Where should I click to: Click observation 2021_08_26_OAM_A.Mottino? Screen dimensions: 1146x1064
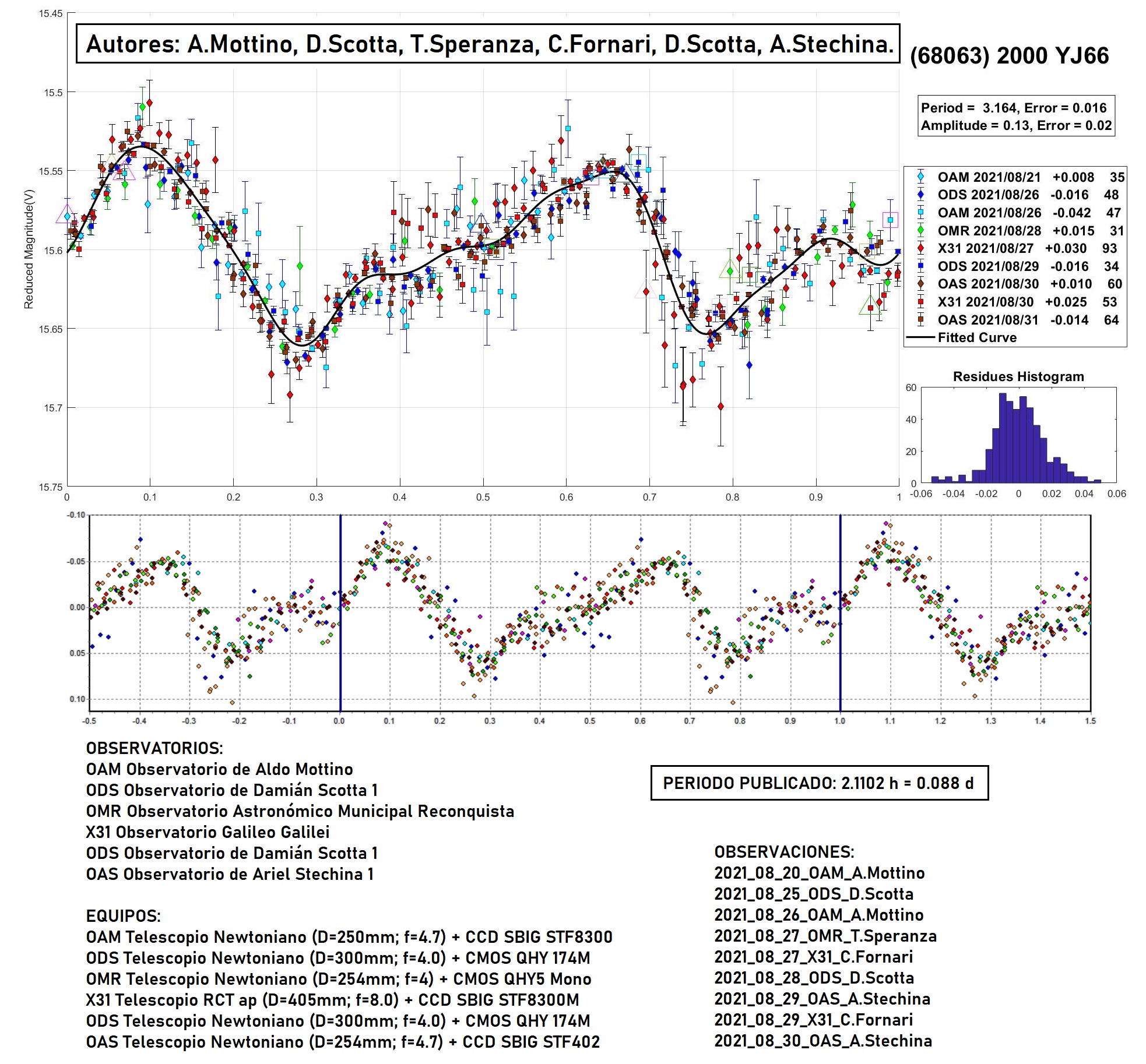point(819,915)
